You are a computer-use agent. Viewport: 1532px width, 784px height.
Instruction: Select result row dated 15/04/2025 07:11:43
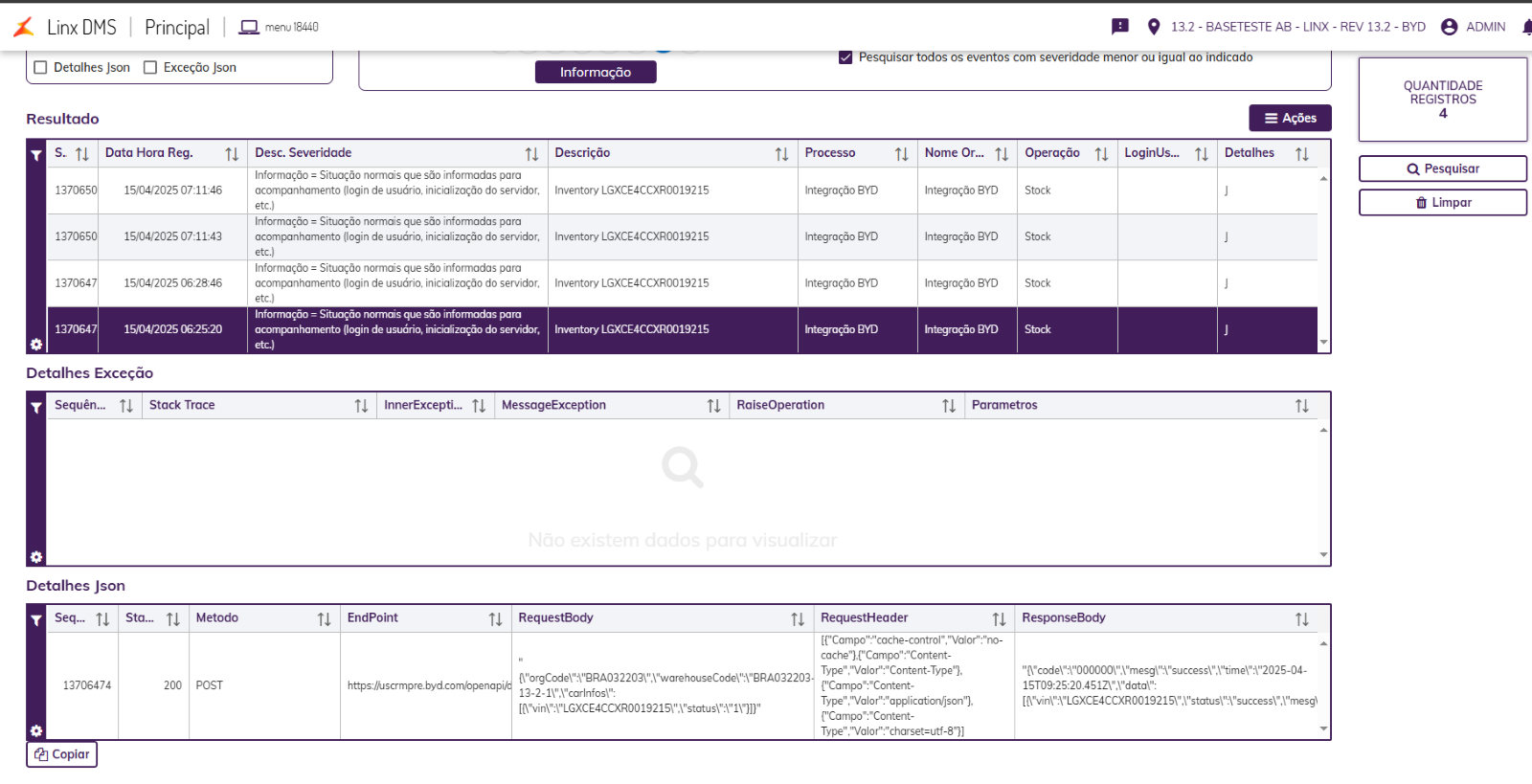coord(683,236)
